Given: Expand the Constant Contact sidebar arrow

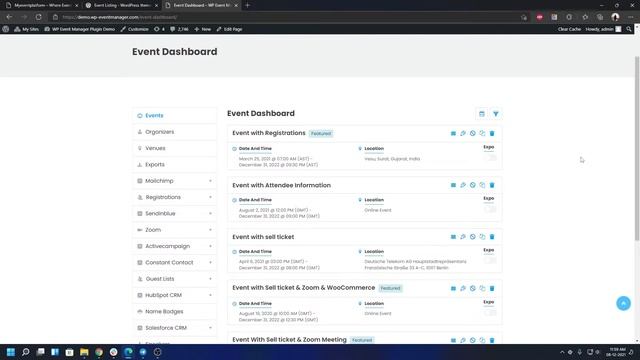Looking at the screenshot, I should click(210, 262).
